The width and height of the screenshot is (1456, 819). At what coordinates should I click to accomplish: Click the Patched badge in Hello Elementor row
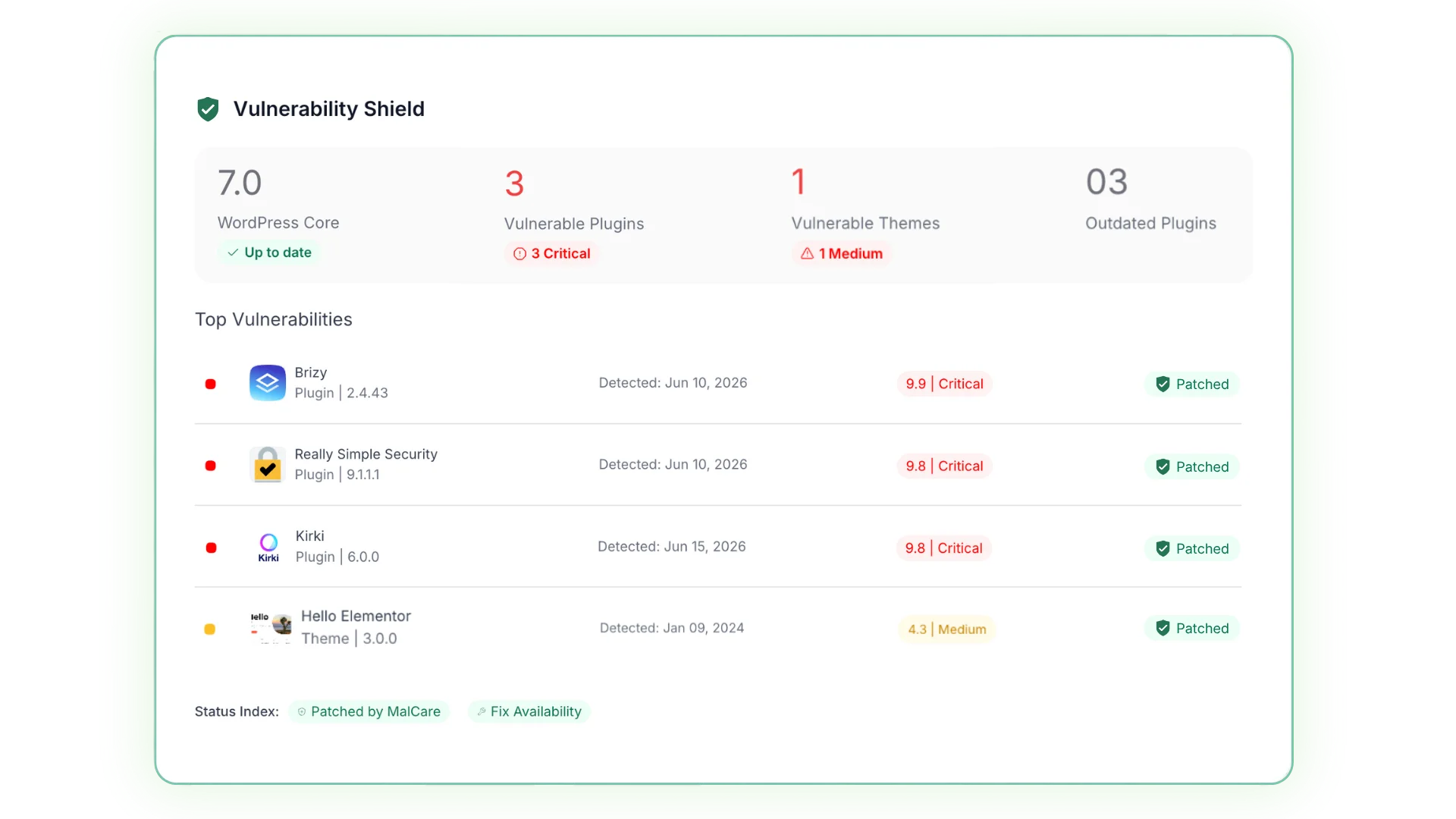[x=1192, y=629]
